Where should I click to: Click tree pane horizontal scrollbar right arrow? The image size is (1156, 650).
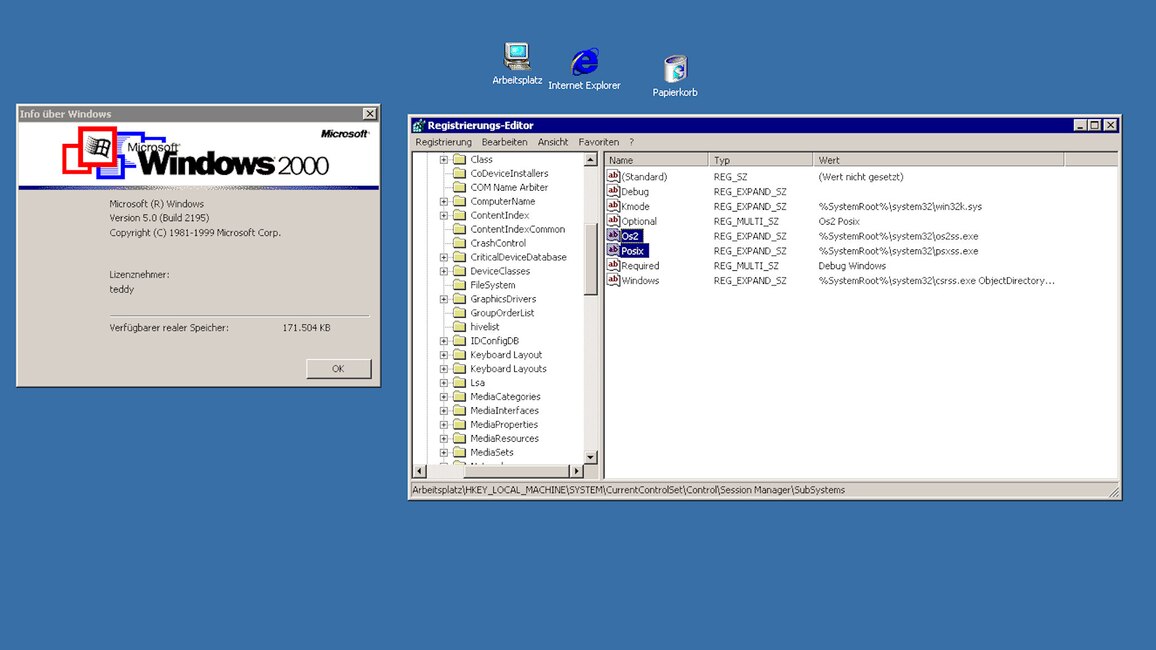tap(577, 471)
